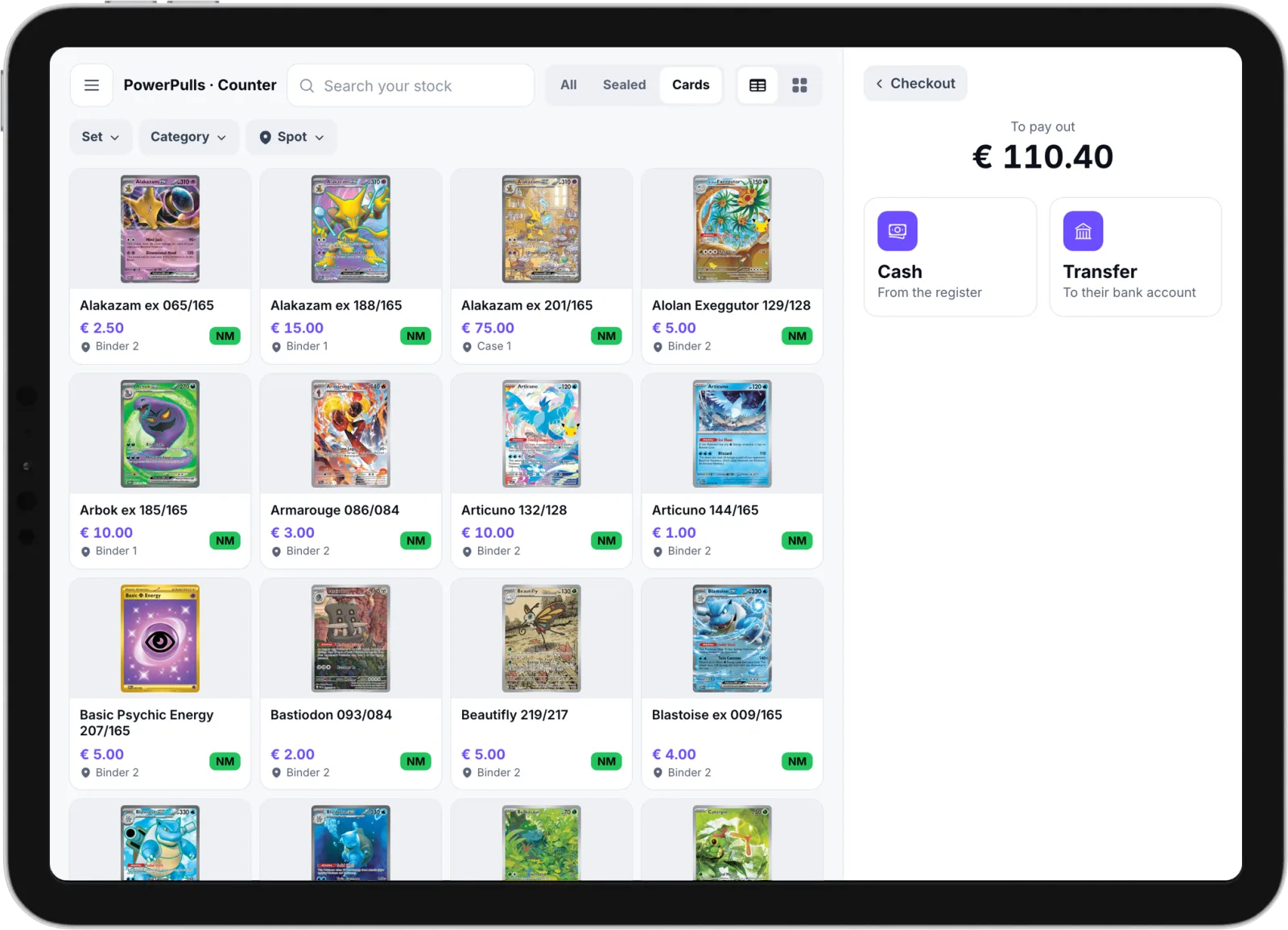Viewport: 1288px width, 930px height.
Task: Switch to table list view
Action: [758, 85]
